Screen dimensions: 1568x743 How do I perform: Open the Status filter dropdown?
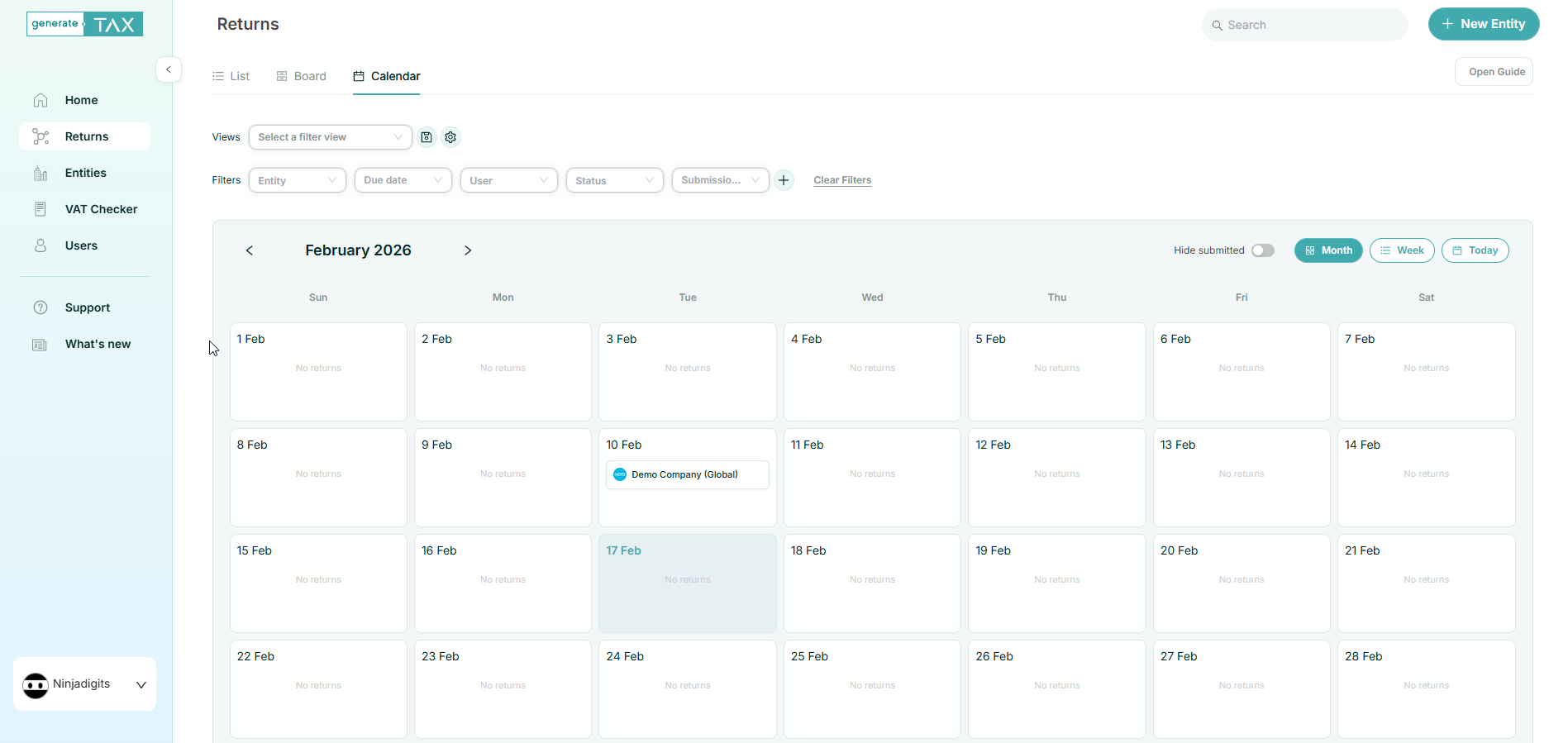tap(614, 180)
